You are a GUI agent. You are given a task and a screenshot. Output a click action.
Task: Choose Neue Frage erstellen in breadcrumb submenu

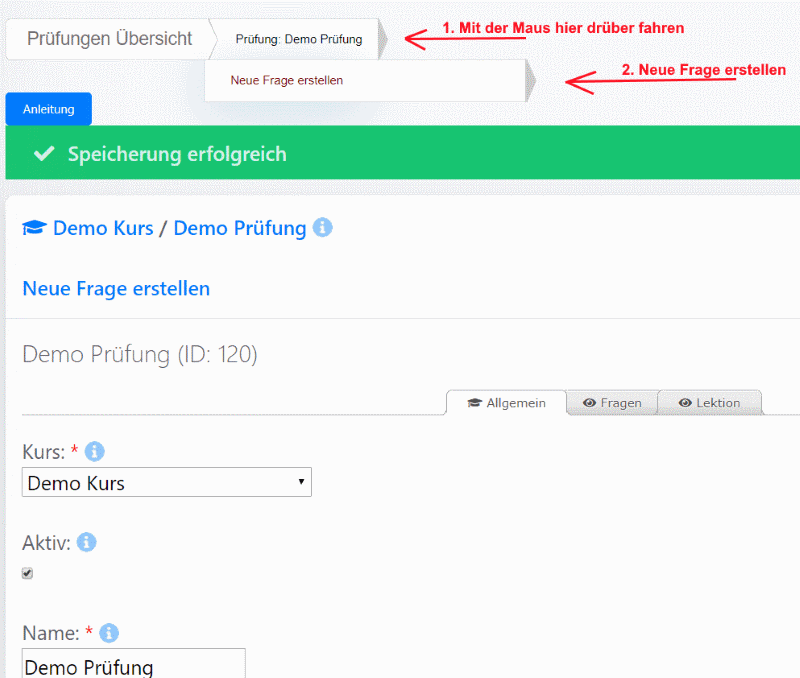coord(286,80)
